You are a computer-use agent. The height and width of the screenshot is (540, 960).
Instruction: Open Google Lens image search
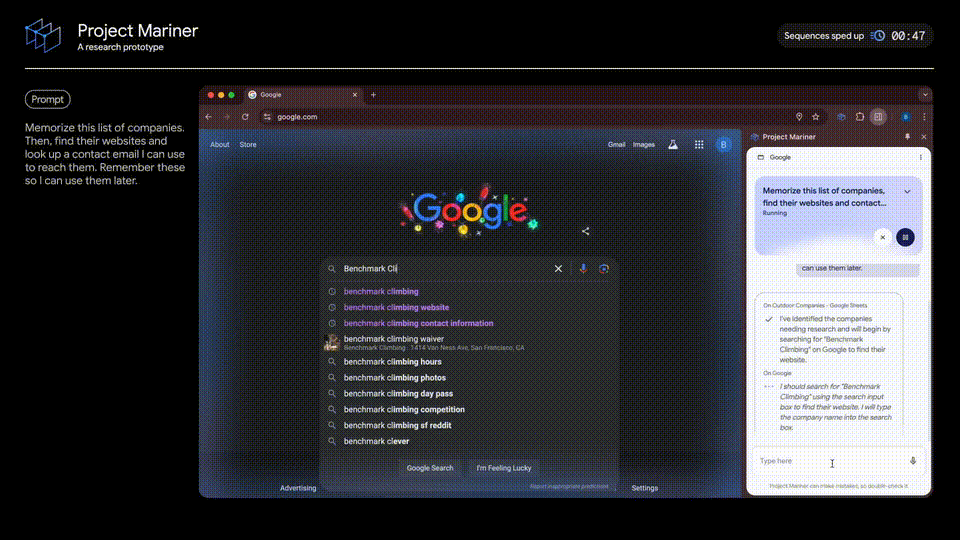pyautogui.click(x=604, y=269)
